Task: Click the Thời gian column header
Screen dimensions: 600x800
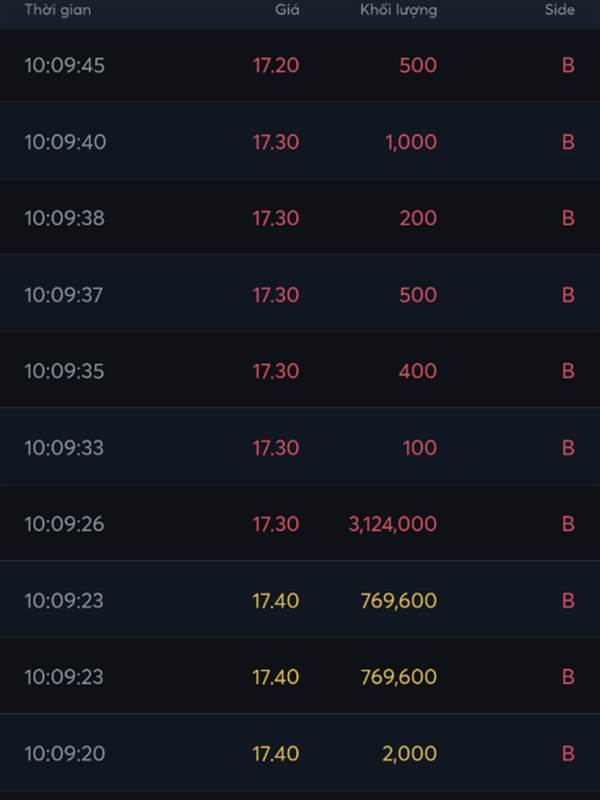Action: pos(58,10)
